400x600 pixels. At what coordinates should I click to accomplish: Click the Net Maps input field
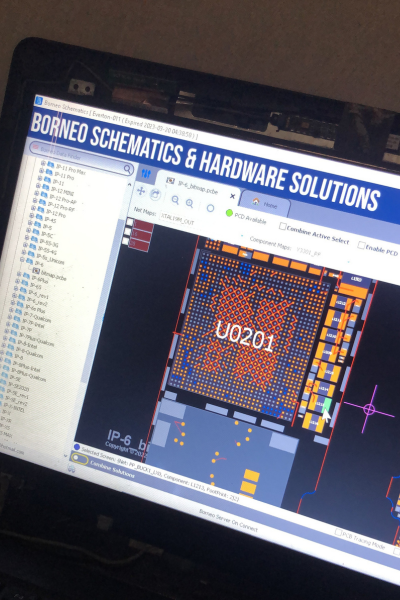[x=177, y=219]
